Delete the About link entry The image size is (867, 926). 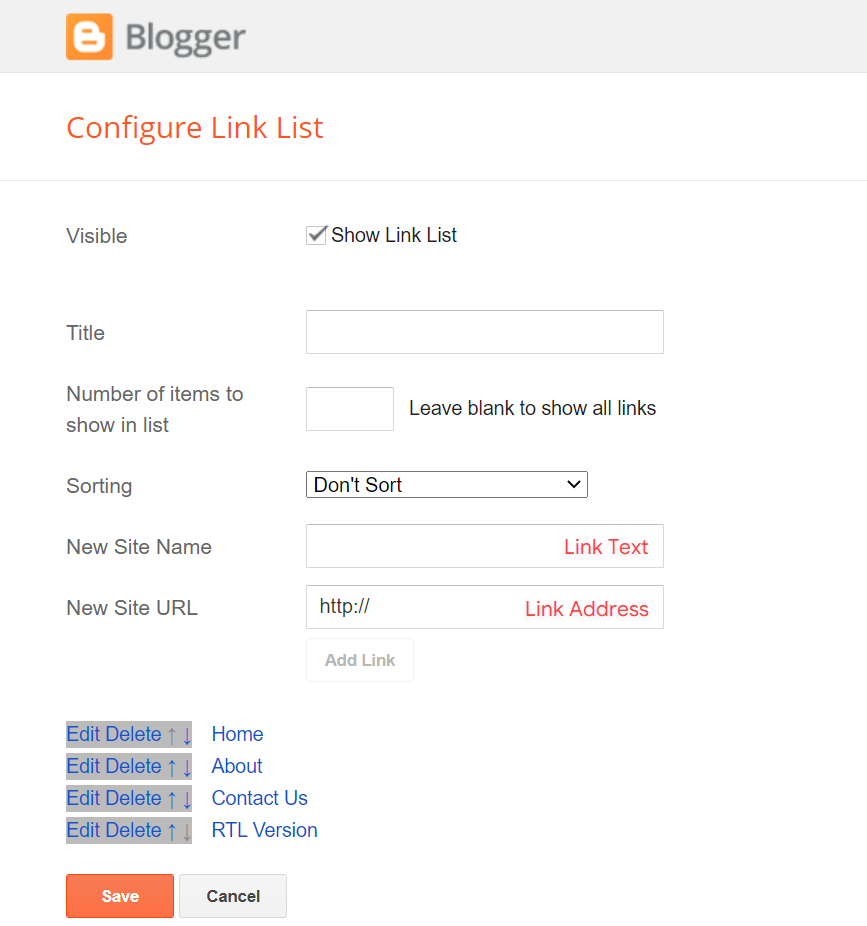[x=133, y=766]
